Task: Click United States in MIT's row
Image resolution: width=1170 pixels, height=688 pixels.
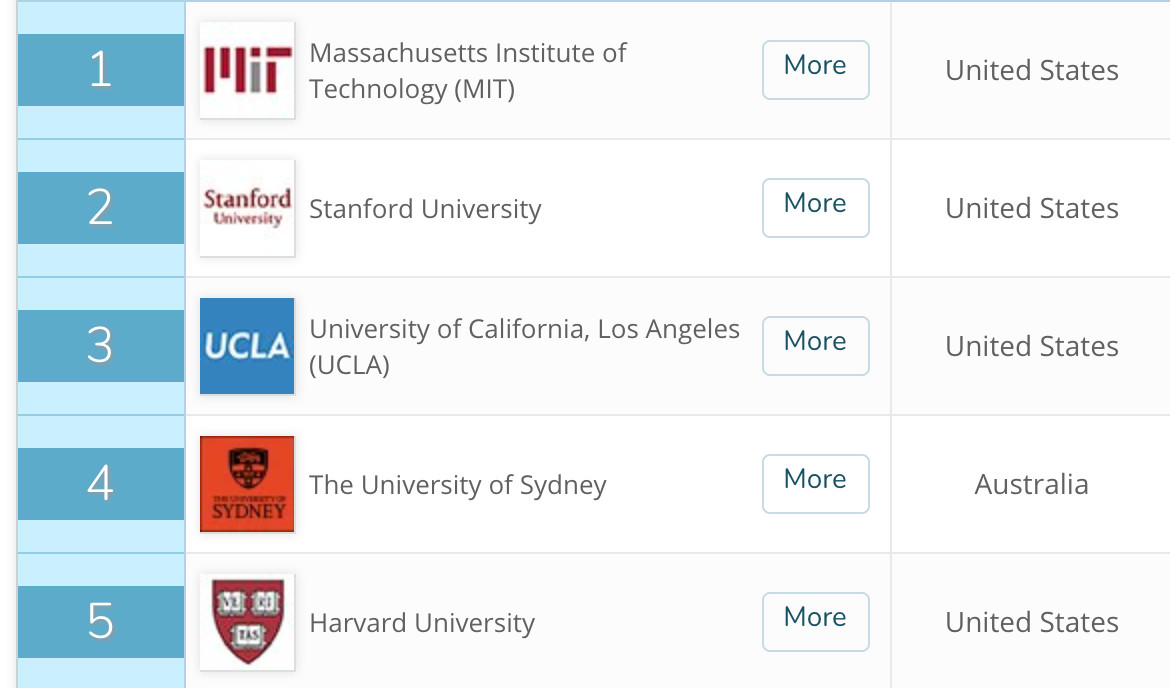Action: click(1031, 71)
